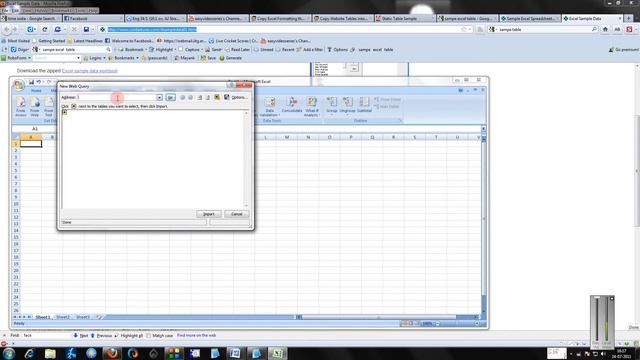Click Save Query icon in Web Query dialog

click(x=227, y=97)
